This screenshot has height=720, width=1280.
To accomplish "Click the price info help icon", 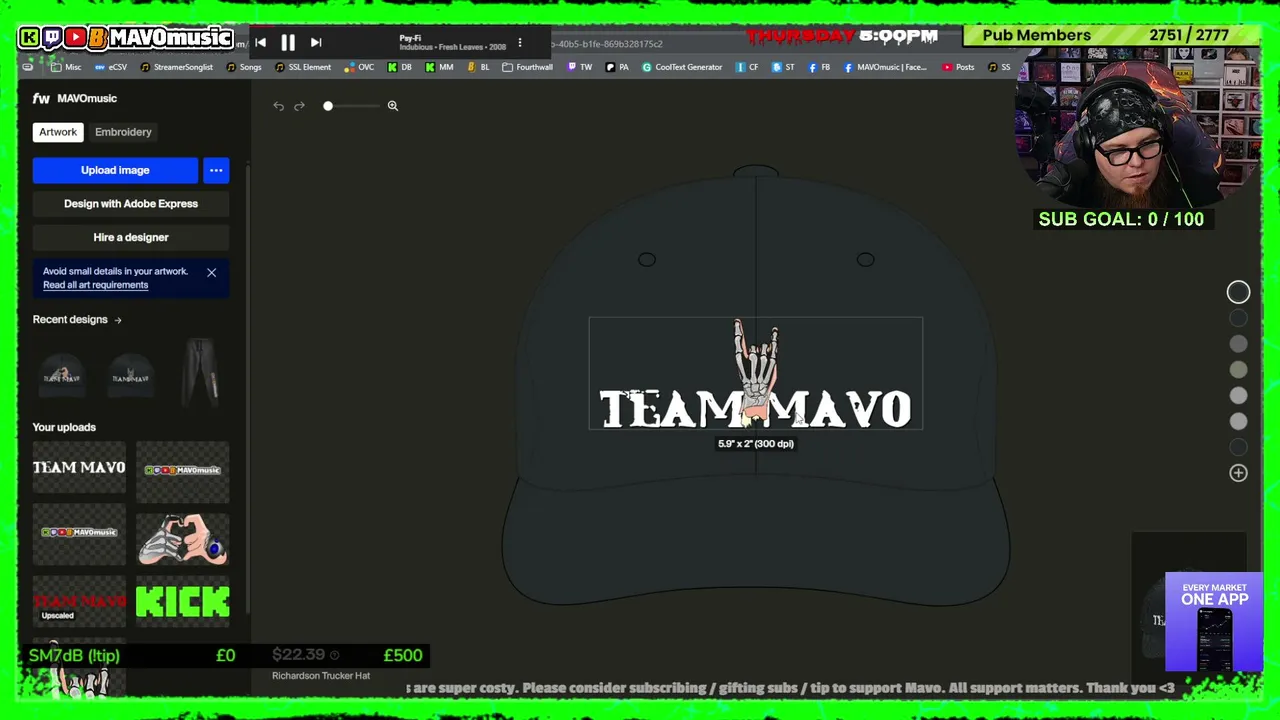I will [334, 655].
